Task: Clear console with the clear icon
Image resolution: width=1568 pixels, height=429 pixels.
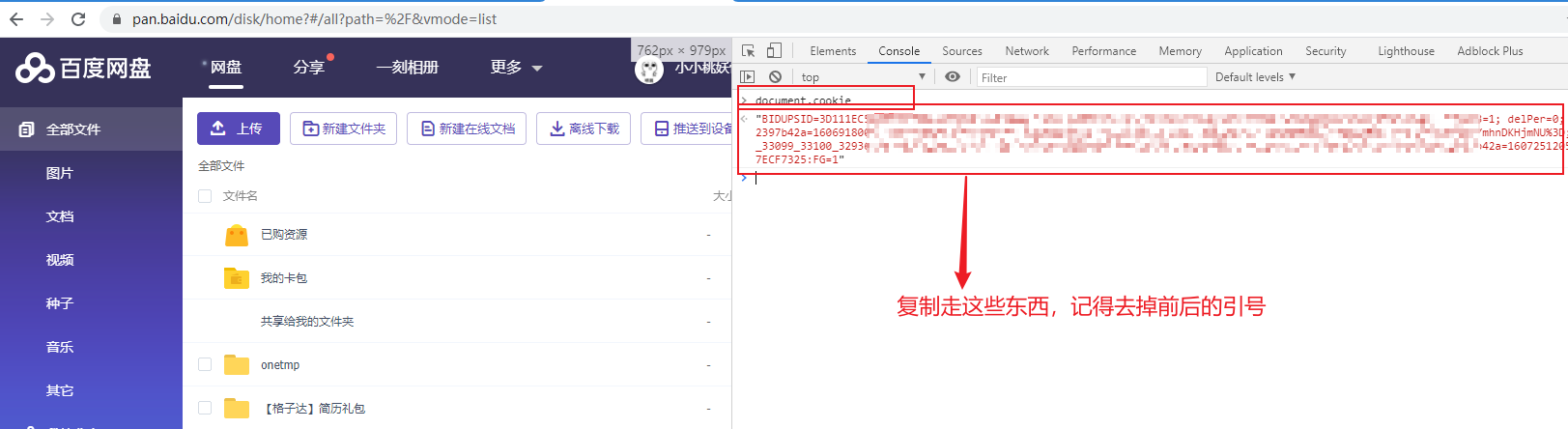Action: pos(775,76)
